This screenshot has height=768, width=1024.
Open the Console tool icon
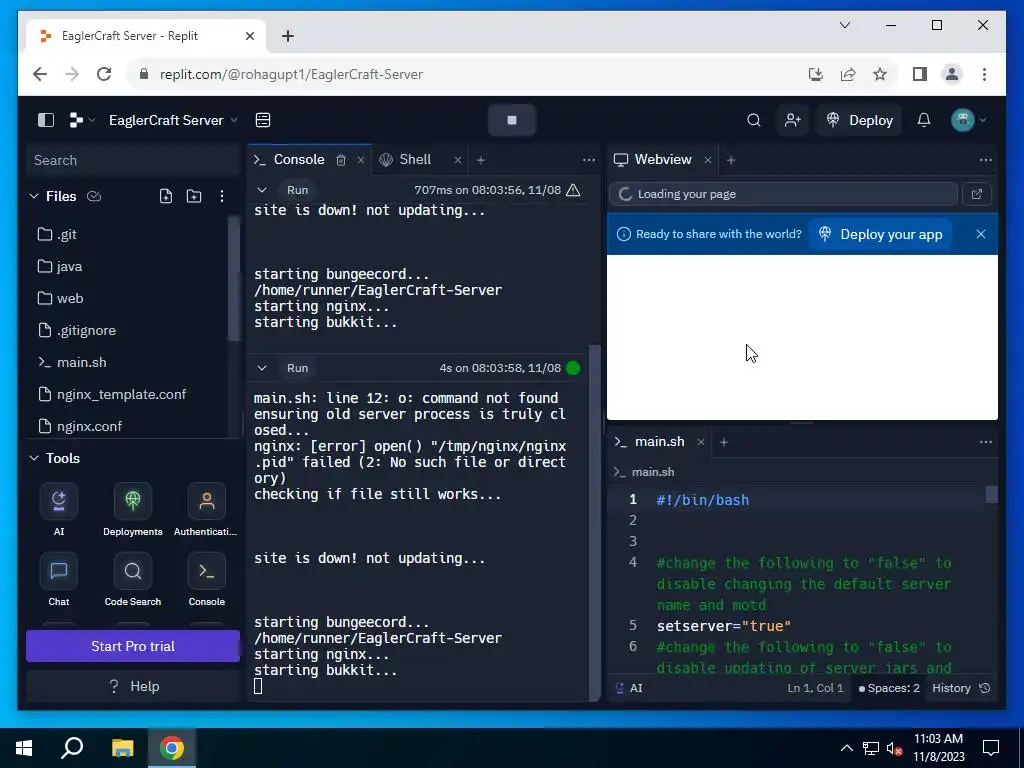(x=206, y=580)
